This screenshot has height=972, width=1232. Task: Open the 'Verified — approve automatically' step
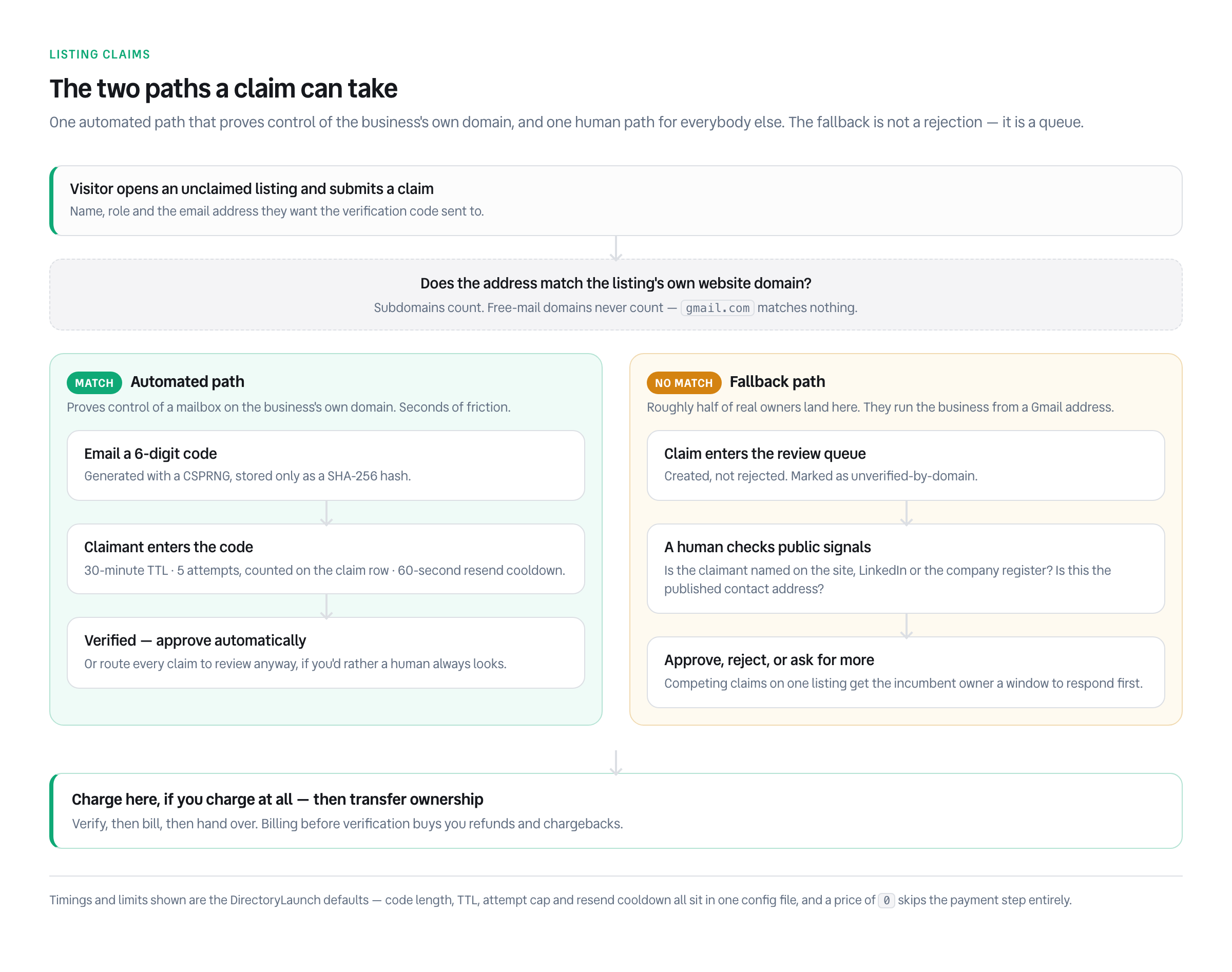coord(325,653)
